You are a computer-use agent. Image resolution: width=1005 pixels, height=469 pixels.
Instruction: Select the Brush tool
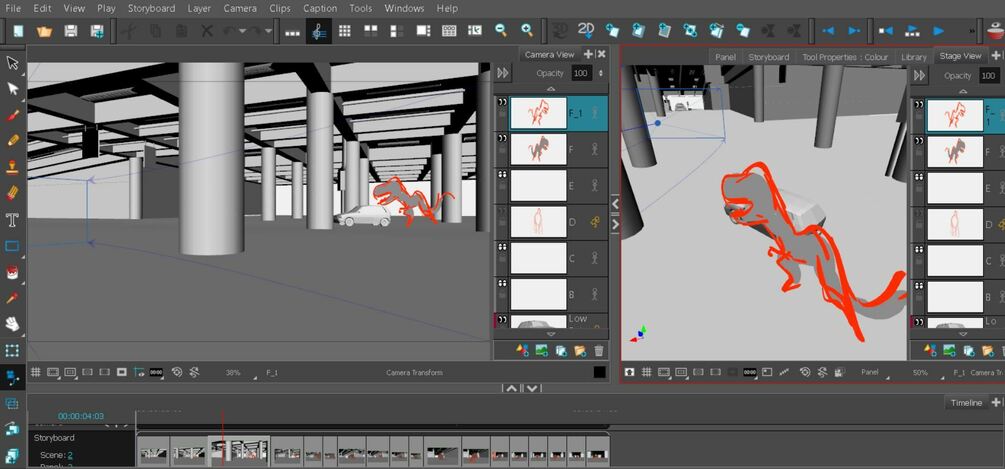12,115
